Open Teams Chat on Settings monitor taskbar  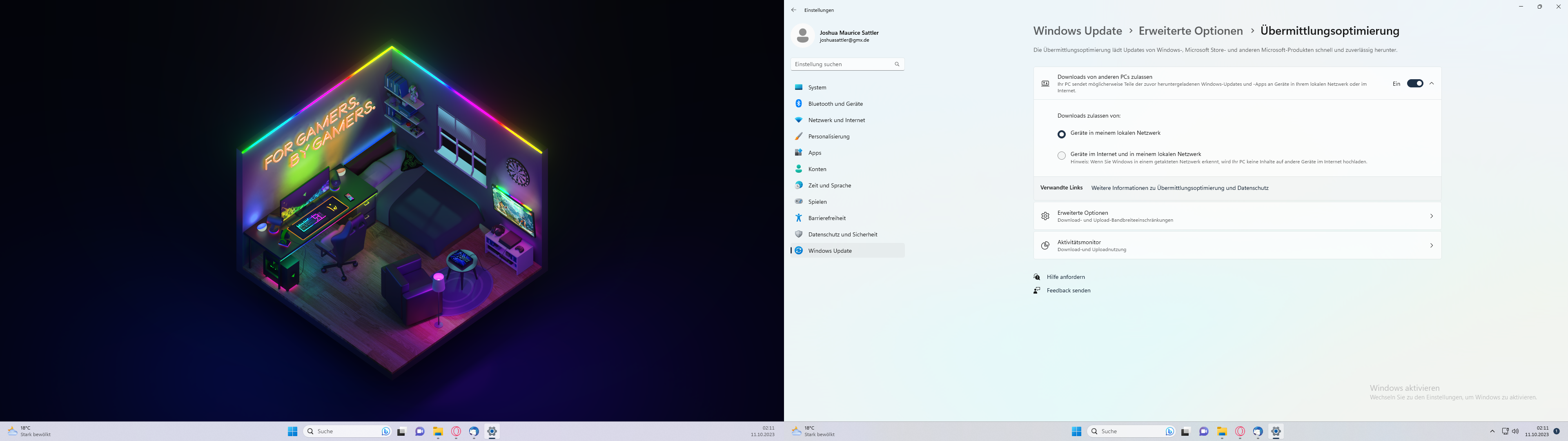pos(1203,431)
